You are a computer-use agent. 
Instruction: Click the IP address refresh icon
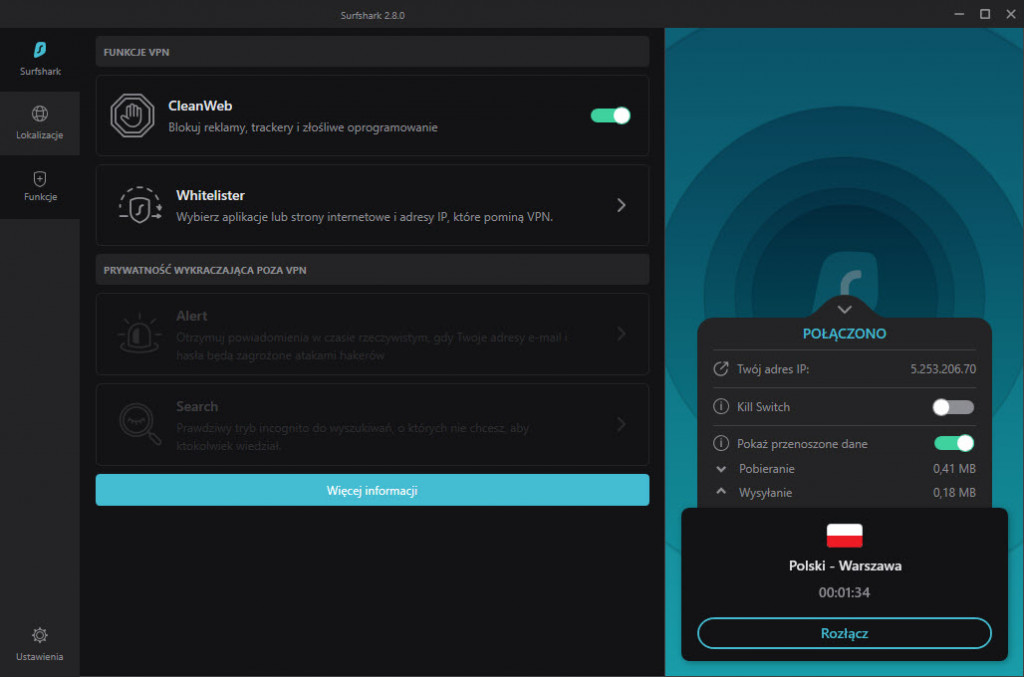pyautogui.click(x=721, y=369)
